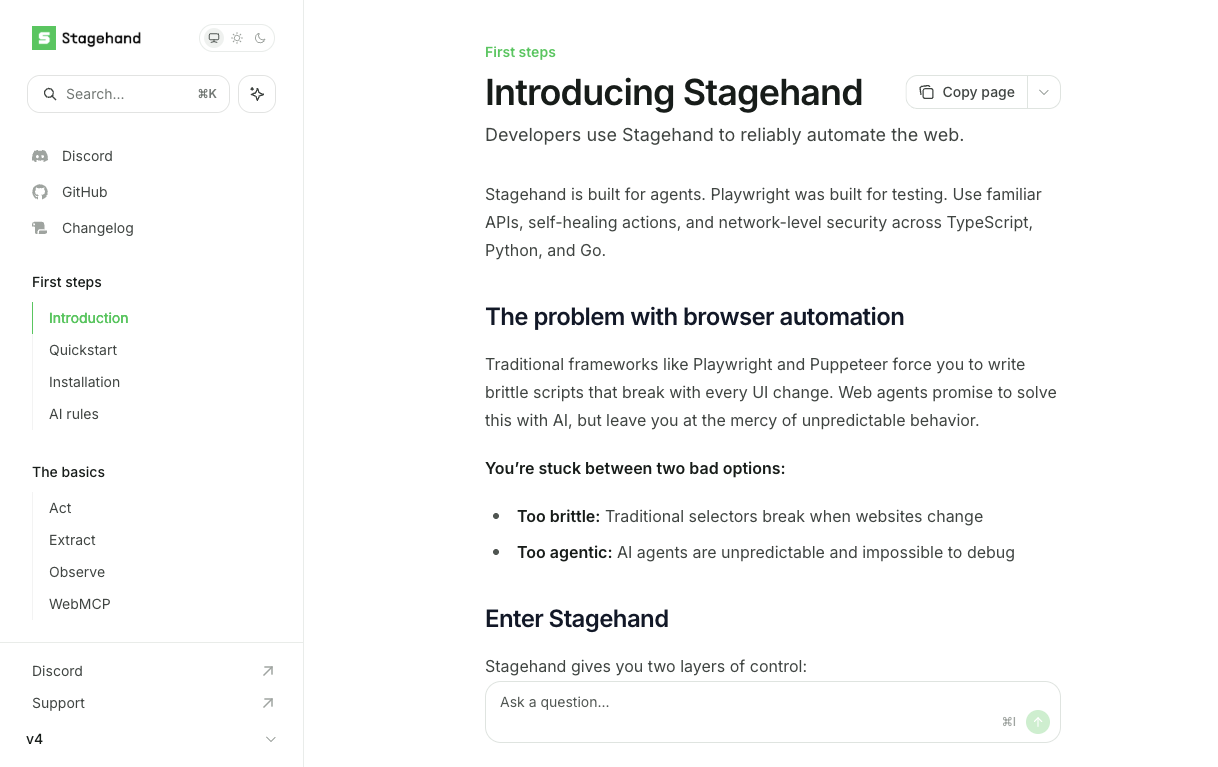Go to the Installation page
Image resolution: width=1218 pixels, height=767 pixels.
[84, 382]
